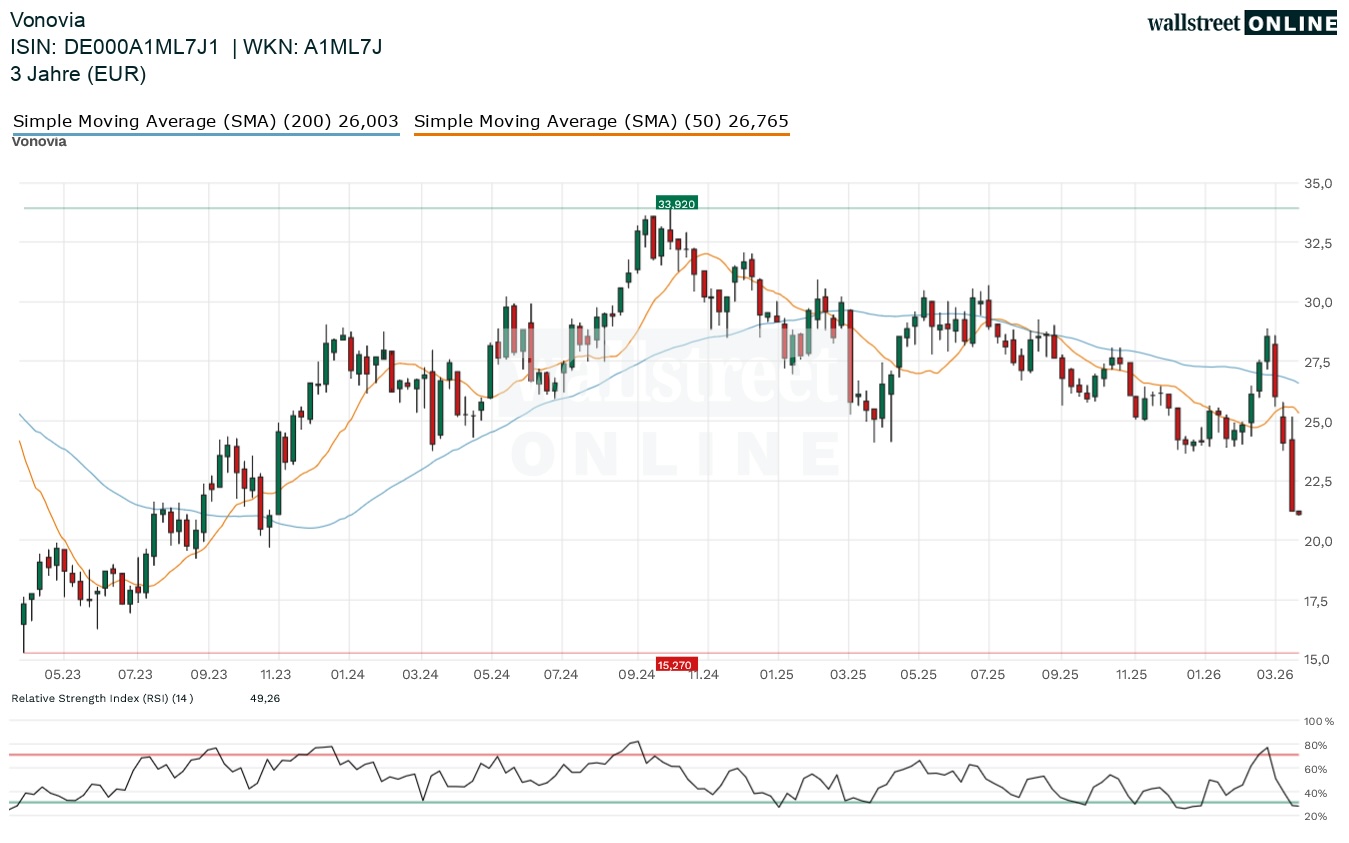Toggle the SMA (200) legend entry
The width and height of the screenshot is (1349, 843).
coord(206,122)
